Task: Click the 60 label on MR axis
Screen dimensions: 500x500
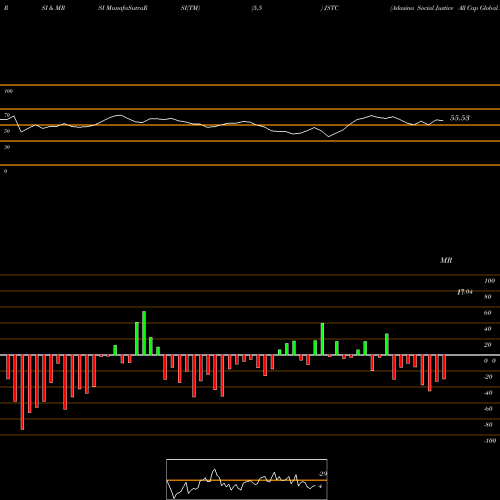Action: pyautogui.click(x=488, y=313)
